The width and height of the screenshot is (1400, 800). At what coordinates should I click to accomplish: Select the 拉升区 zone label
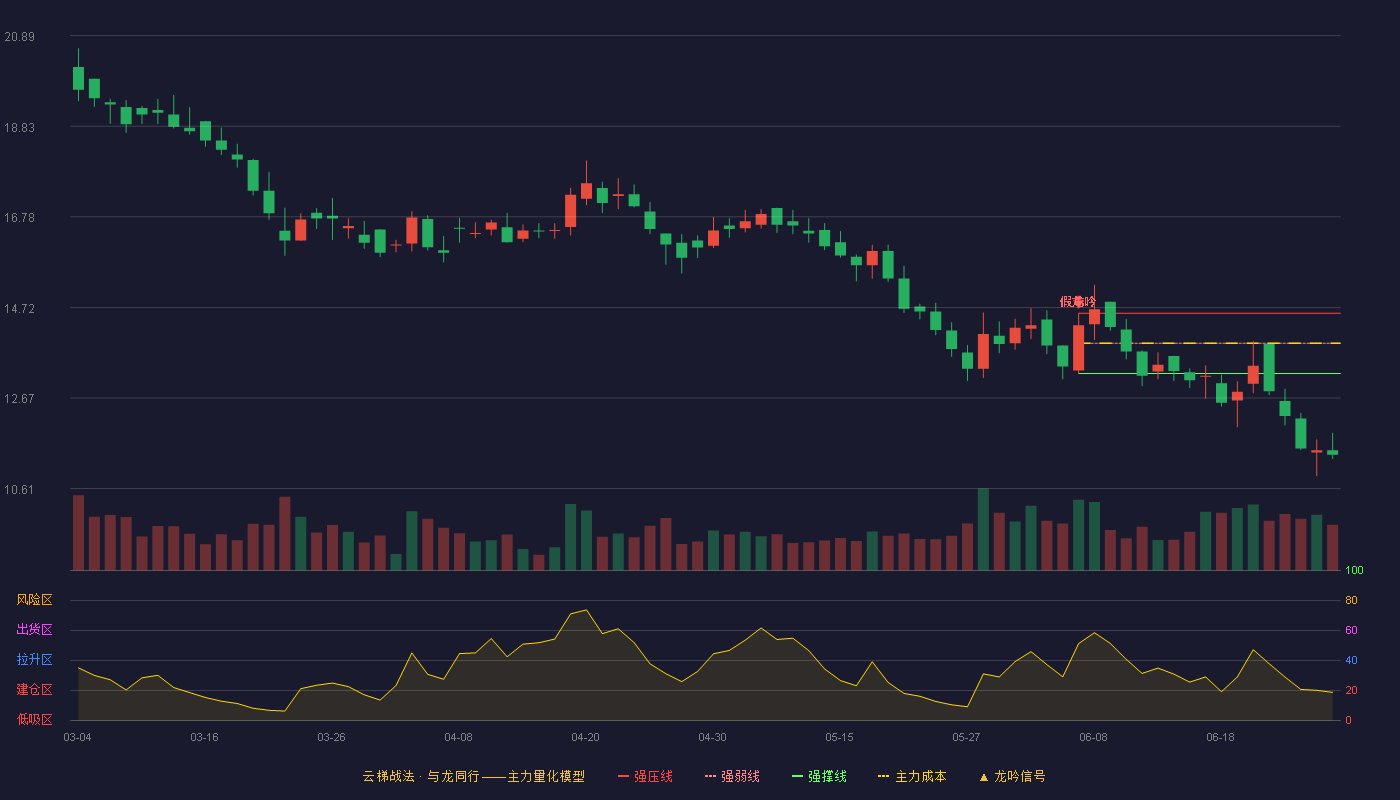pos(34,660)
